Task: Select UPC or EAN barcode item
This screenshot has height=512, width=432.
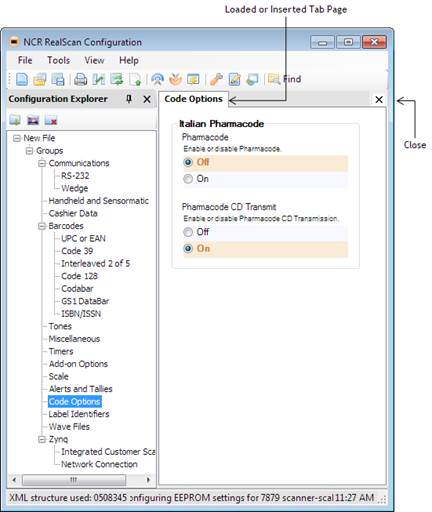Action: coord(83,238)
